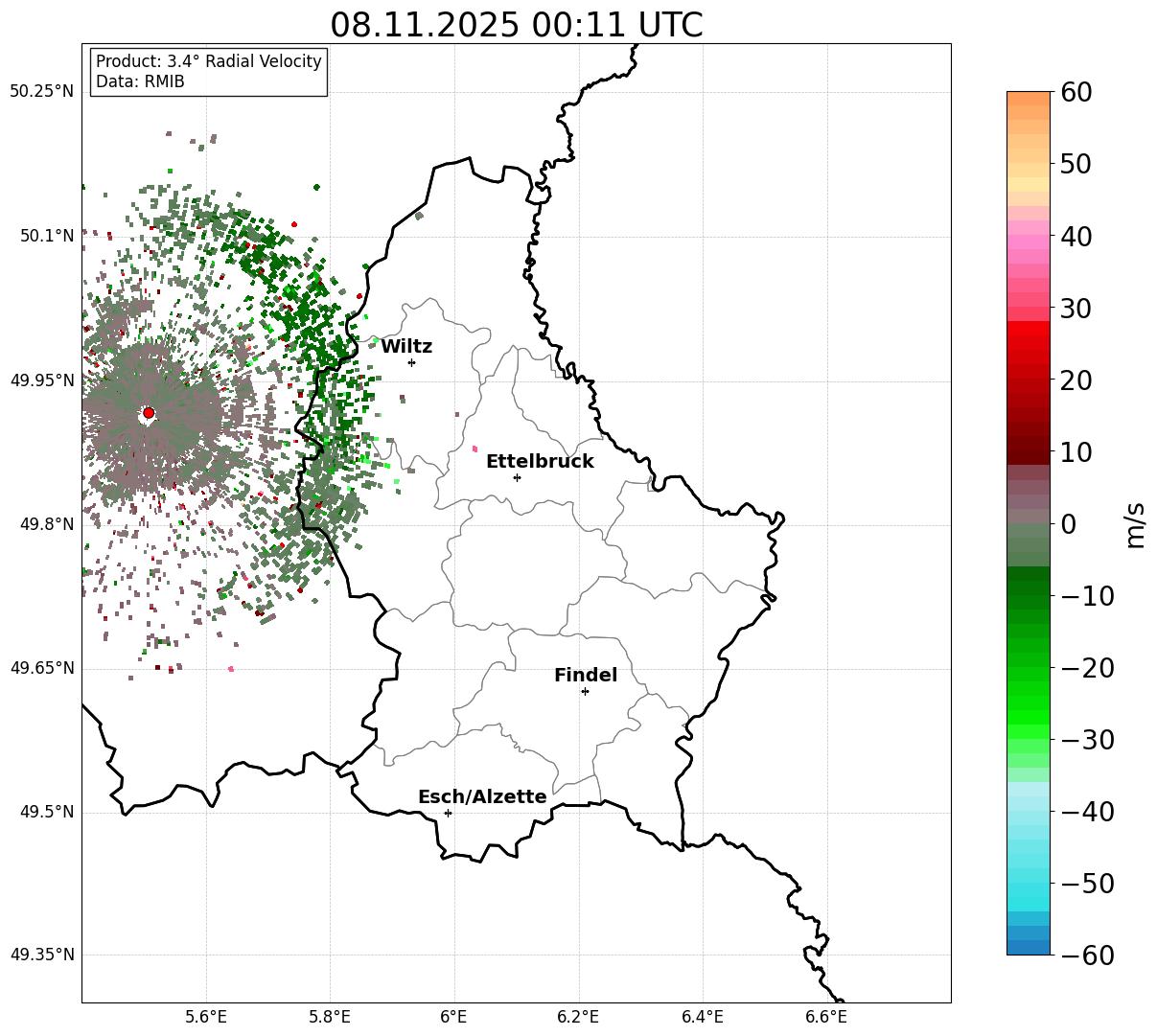Click the latitude label 49.35°N
This screenshot has height=1036, width=1157.
42,955
